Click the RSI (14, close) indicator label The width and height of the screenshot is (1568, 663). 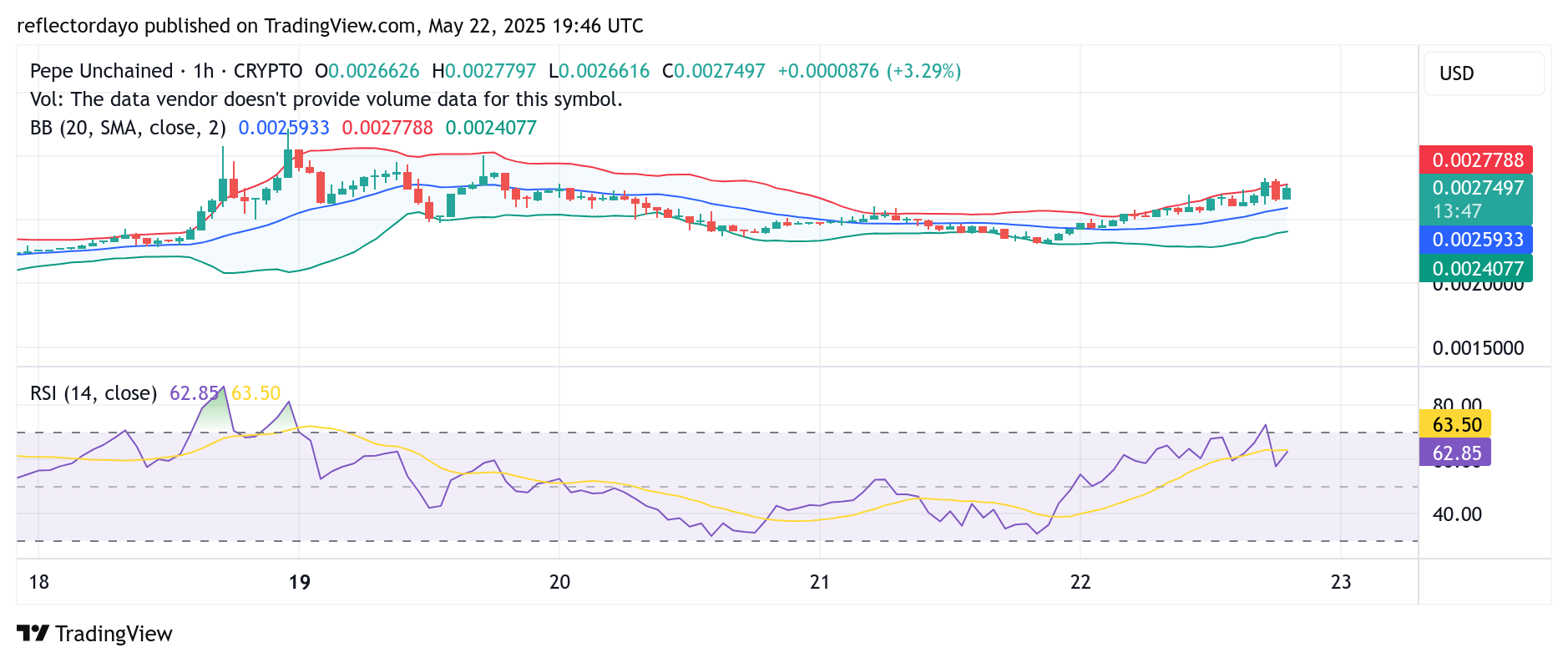94,393
